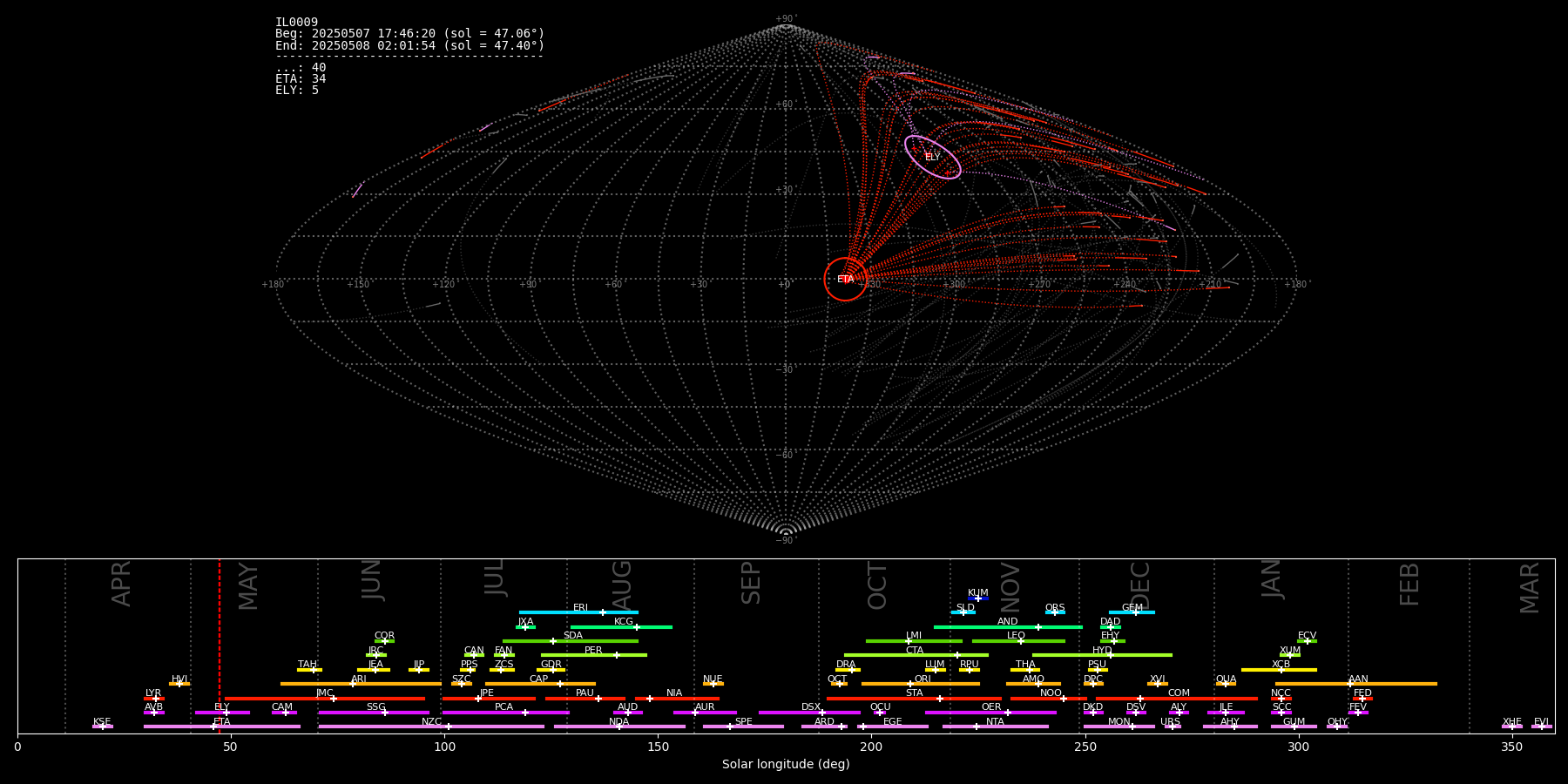Click the -90 latitude label at map bottom
Viewport: 1568px width, 784px height.
tap(785, 540)
